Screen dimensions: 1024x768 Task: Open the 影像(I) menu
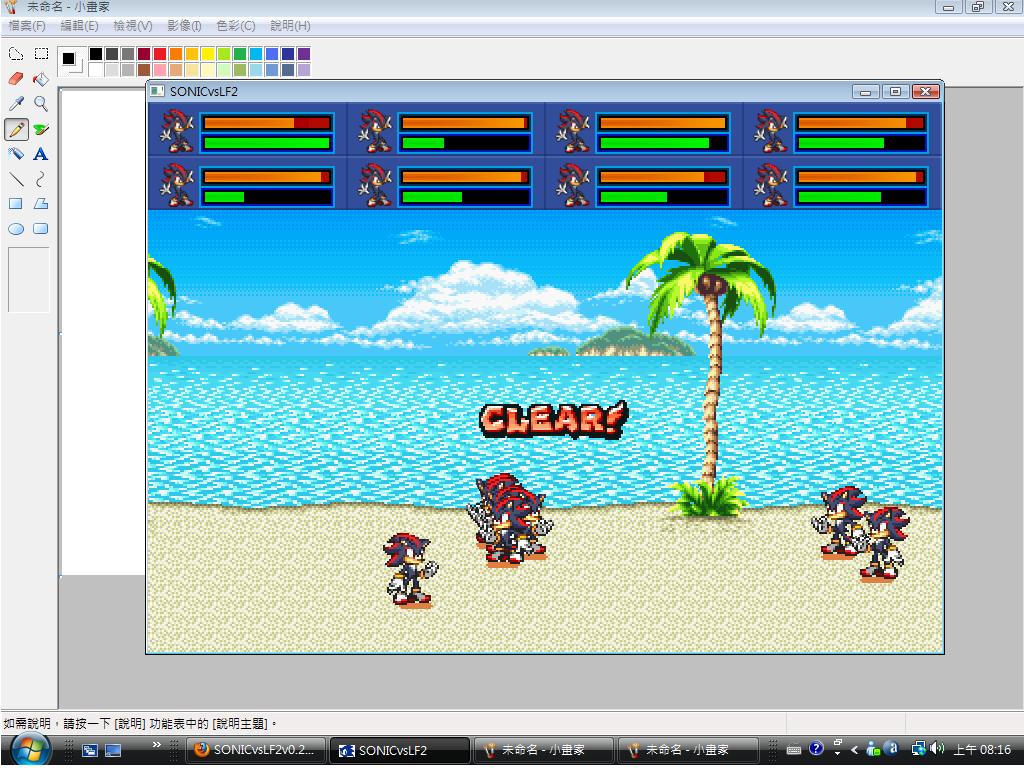(184, 26)
